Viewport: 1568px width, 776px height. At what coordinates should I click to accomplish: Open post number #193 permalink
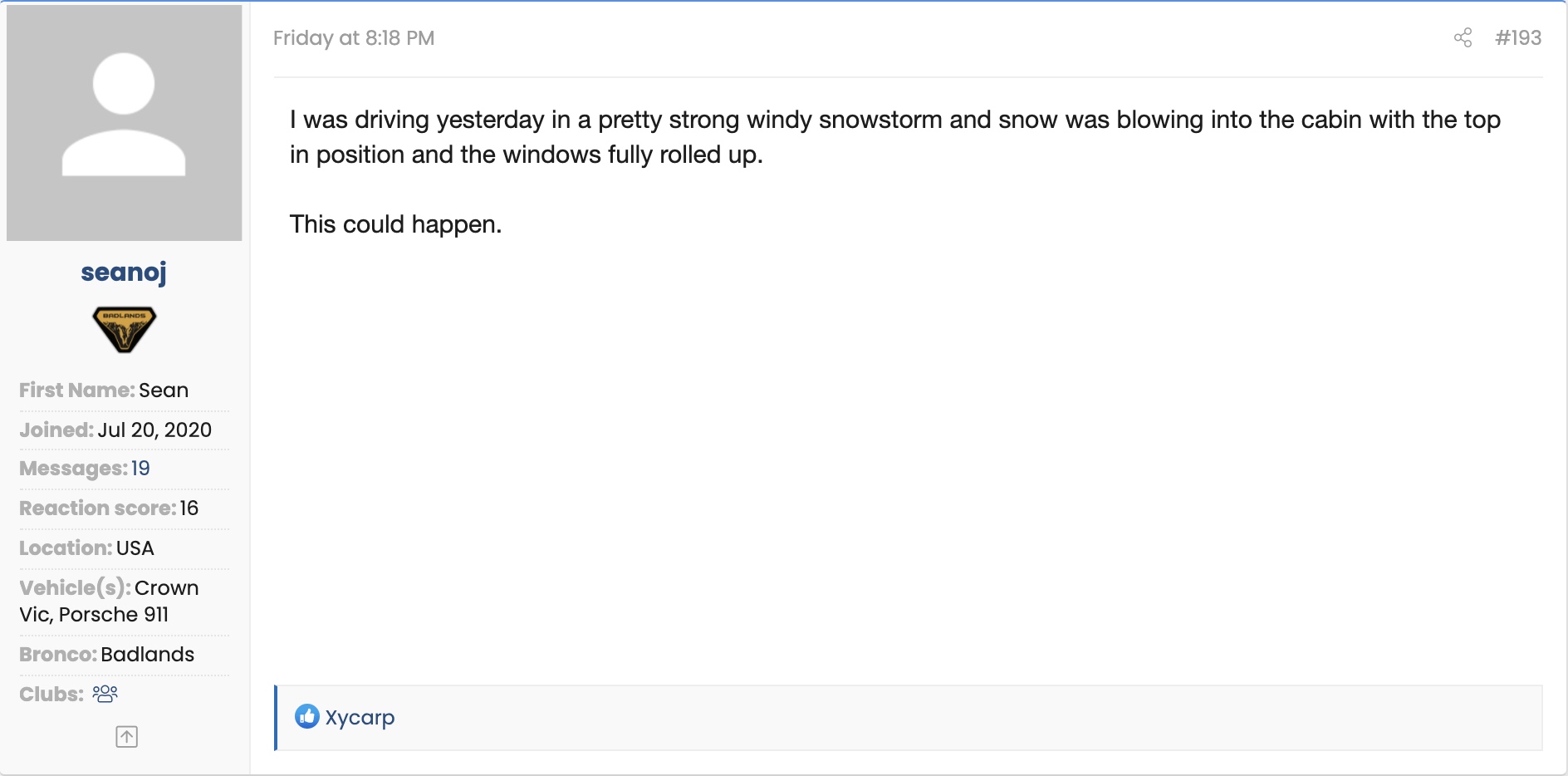coord(1517,38)
